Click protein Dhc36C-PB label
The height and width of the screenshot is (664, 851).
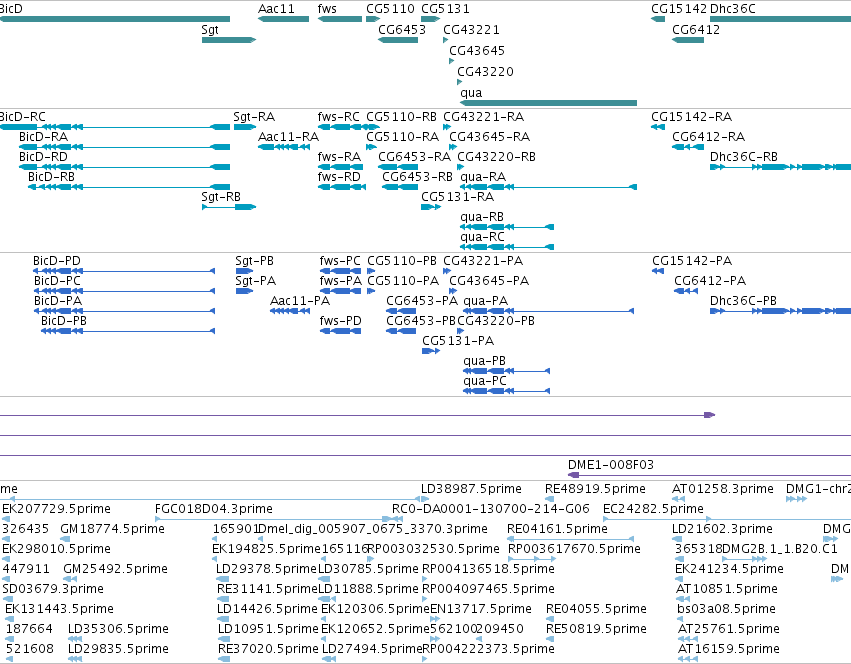click(744, 301)
